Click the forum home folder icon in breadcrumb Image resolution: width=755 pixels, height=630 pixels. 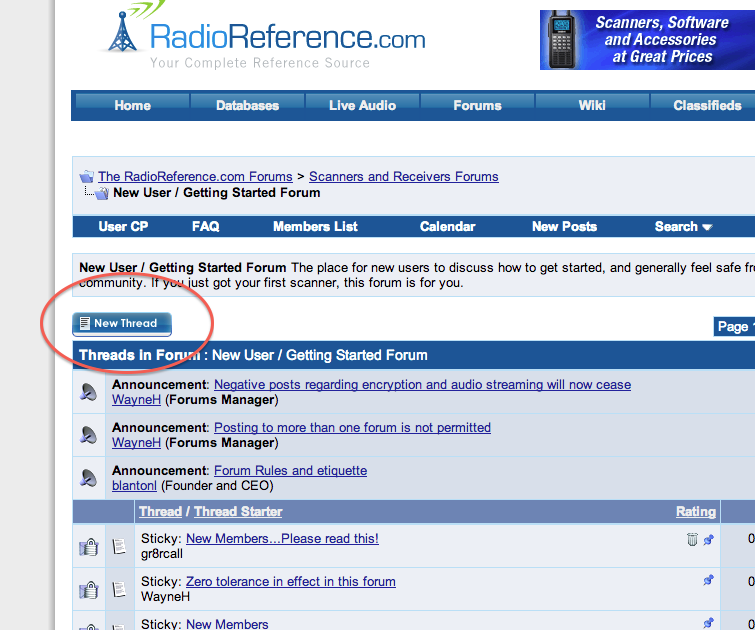click(87, 176)
